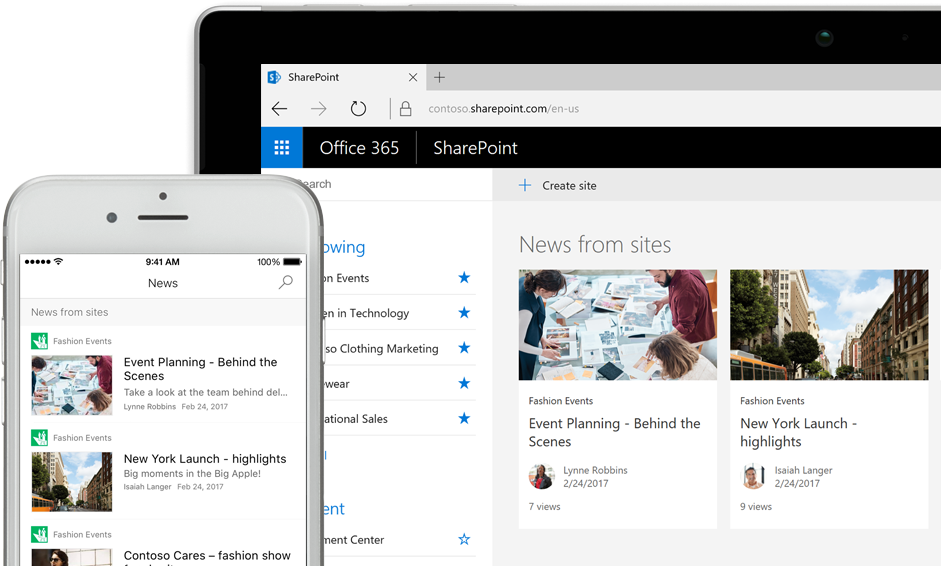Open the 'ational Sales' site link

(x=355, y=419)
